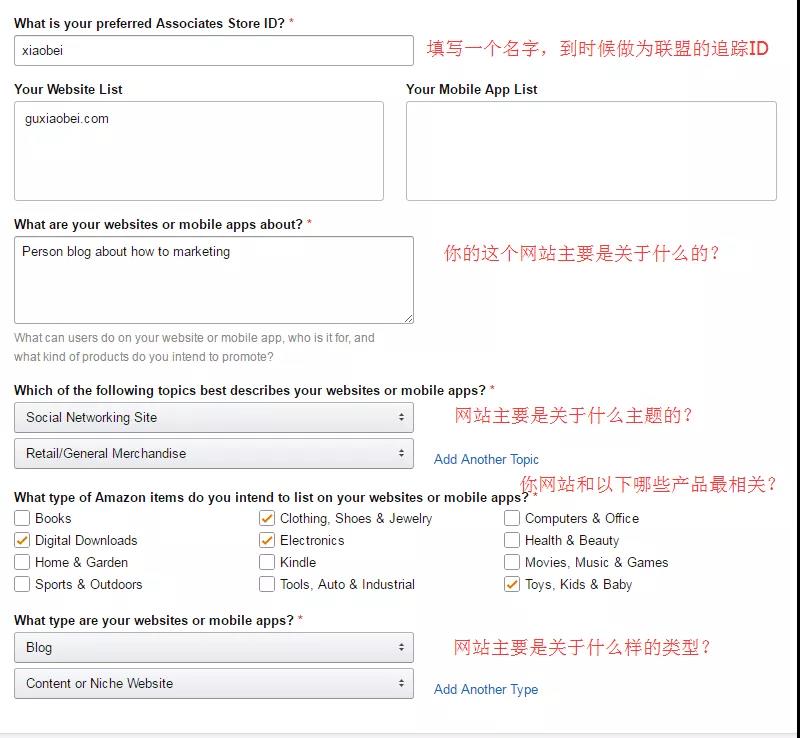Open the Retail/General Merchandise dropdown

(x=213, y=453)
